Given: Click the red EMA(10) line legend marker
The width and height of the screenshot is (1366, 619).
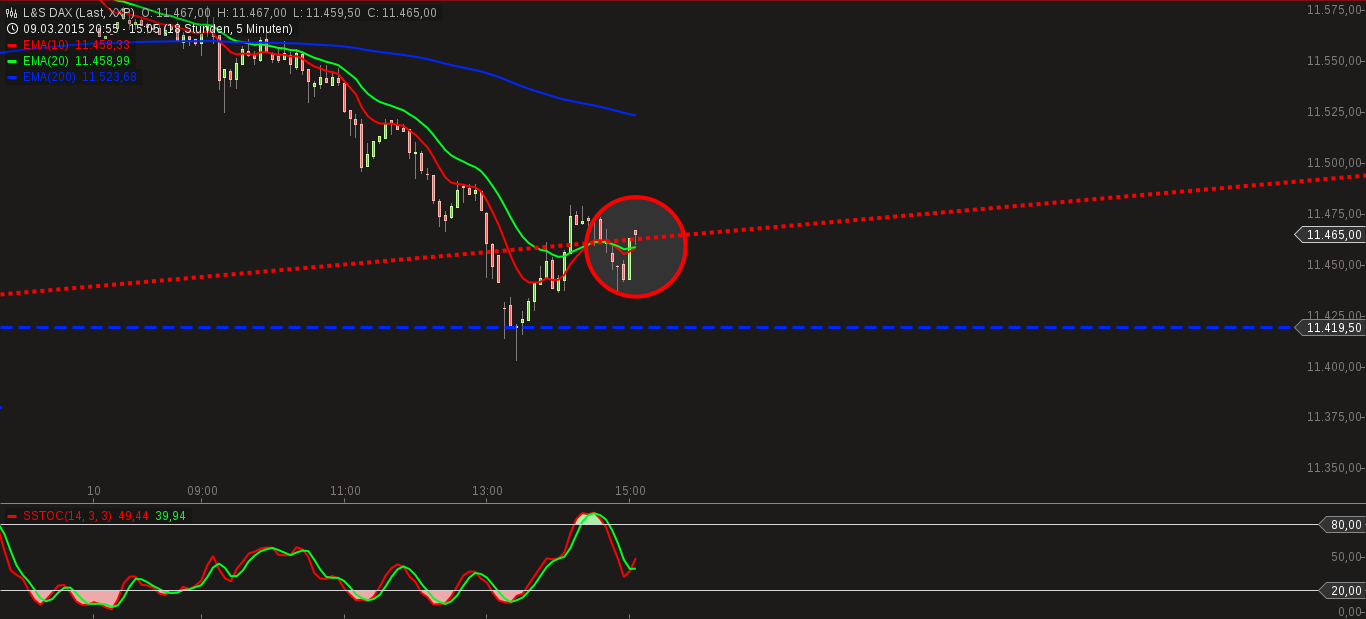Looking at the screenshot, I should click(11, 45).
